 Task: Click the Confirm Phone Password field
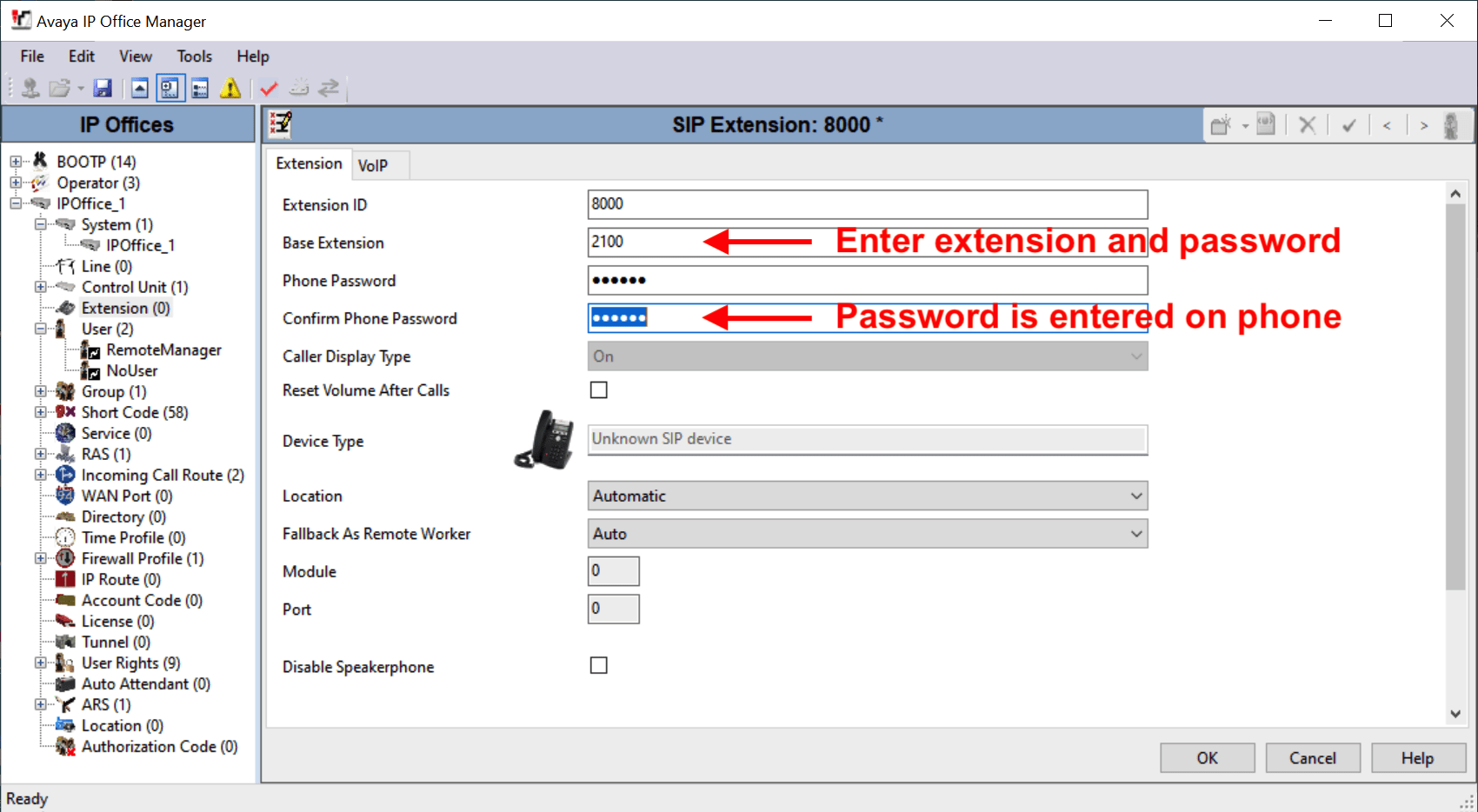868,318
